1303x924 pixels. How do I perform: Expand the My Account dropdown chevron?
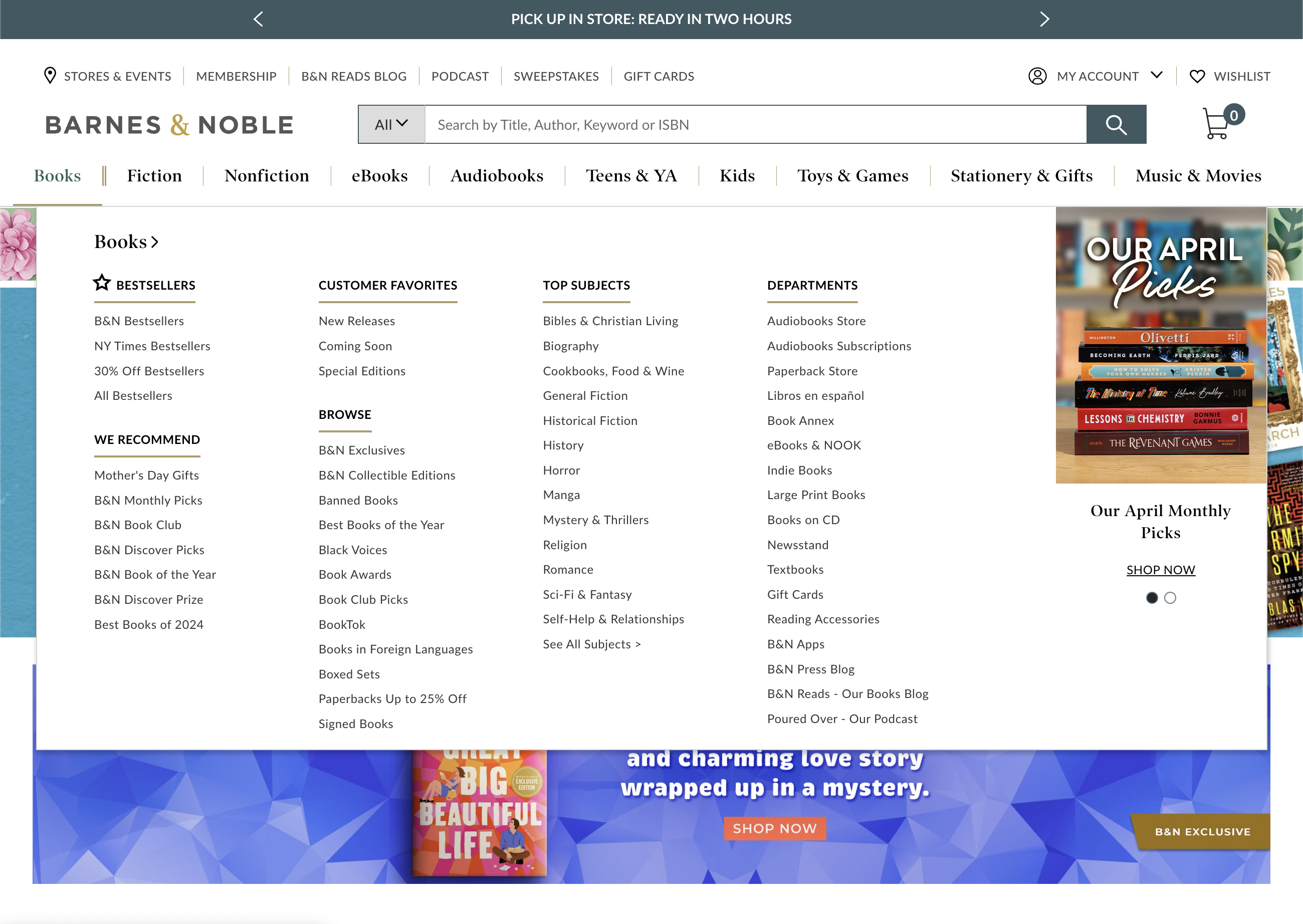click(x=1157, y=76)
